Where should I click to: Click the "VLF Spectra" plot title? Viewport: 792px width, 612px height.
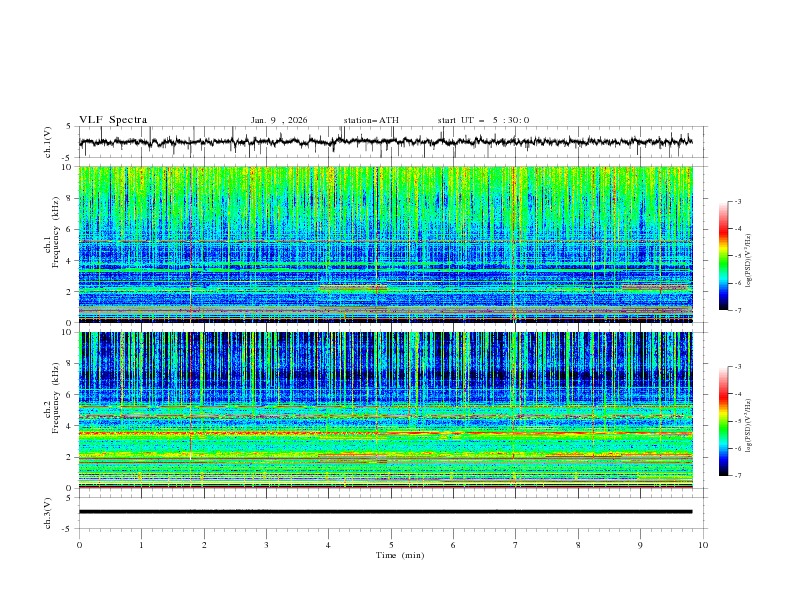pos(113,120)
